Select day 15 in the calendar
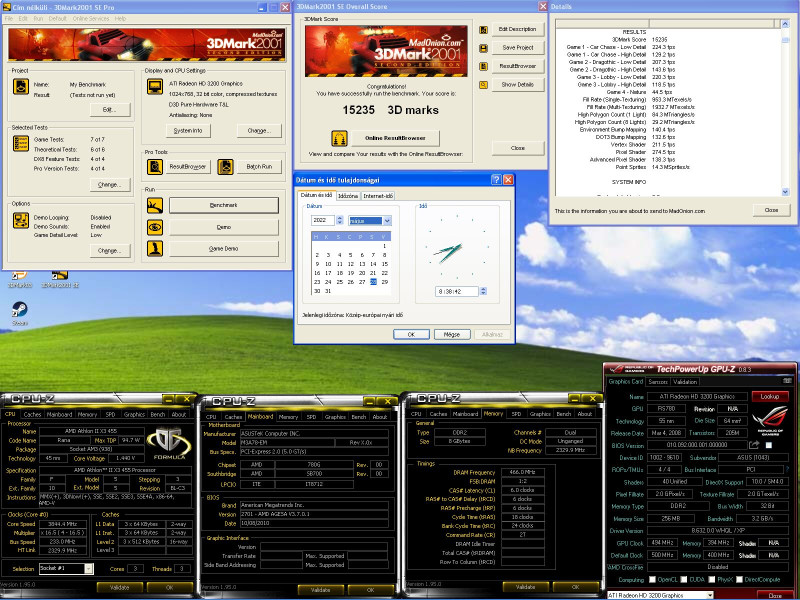This screenshot has width=800, height=600. (385, 264)
